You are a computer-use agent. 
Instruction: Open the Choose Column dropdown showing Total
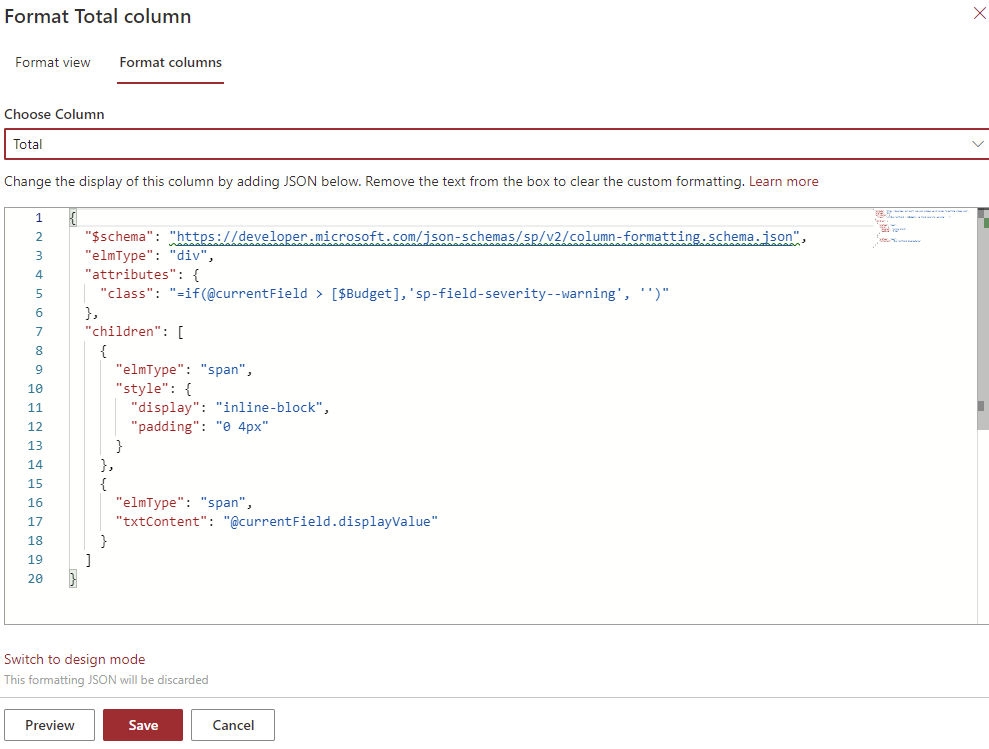click(496, 144)
